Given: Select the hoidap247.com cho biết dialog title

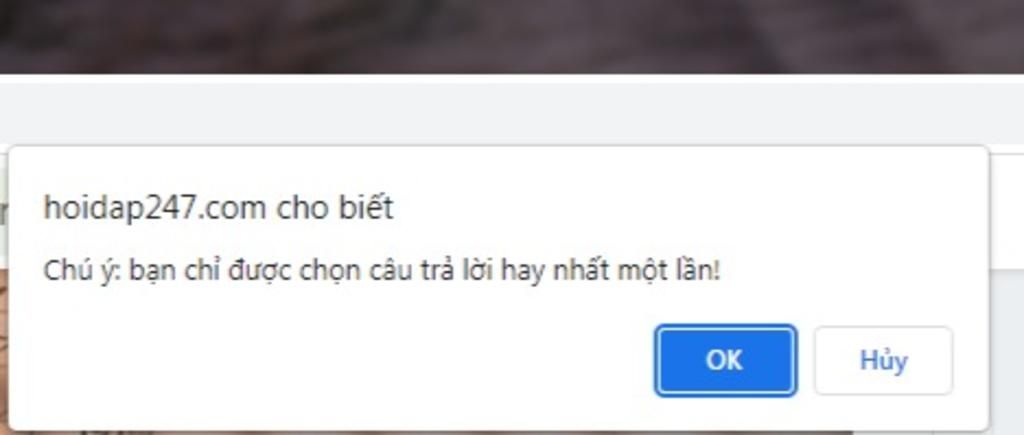Looking at the screenshot, I should pyautogui.click(x=218, y=208).
